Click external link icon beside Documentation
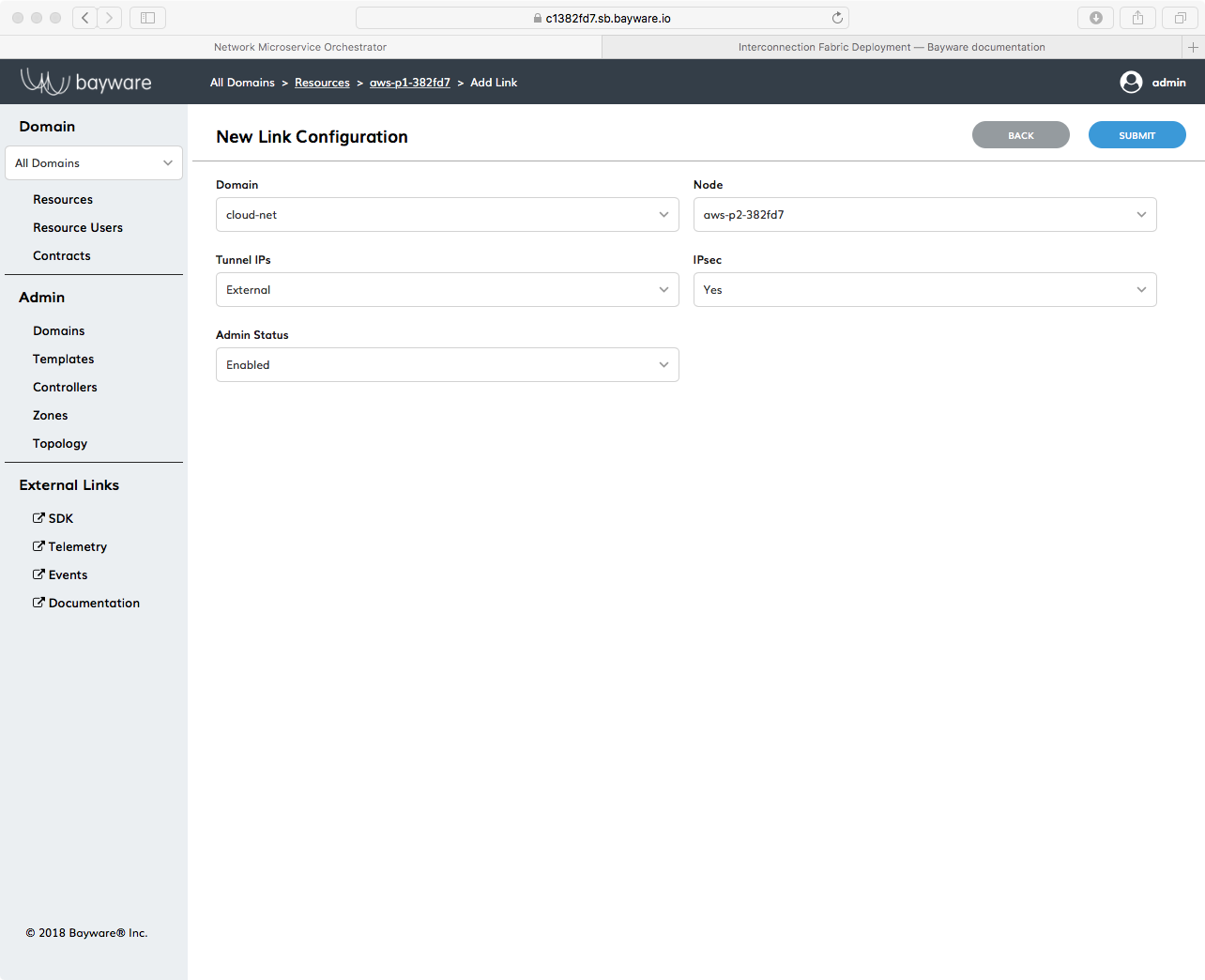 click(x=38, y=602)
